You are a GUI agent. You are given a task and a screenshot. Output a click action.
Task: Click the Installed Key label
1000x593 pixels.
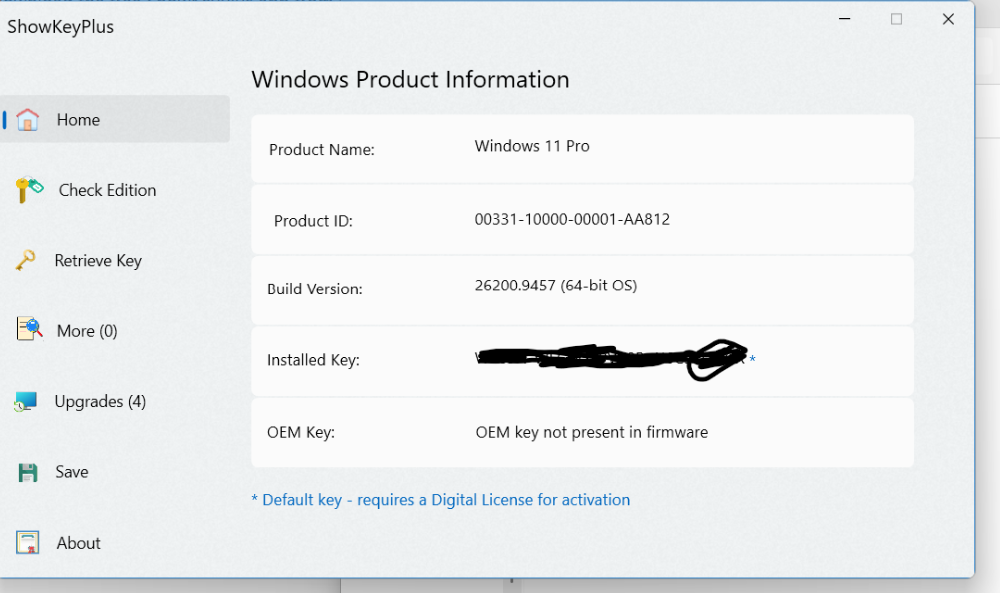click(x=313, y=360)
